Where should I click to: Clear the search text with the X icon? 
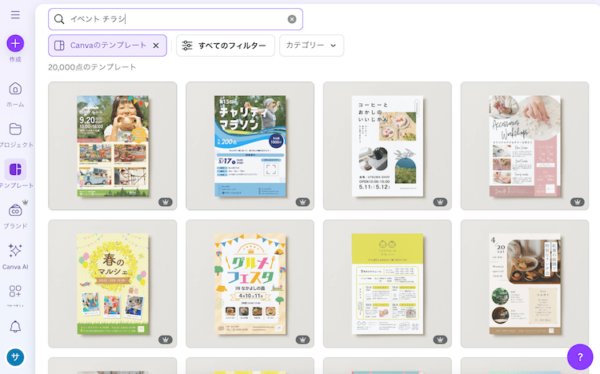[292, 19]
